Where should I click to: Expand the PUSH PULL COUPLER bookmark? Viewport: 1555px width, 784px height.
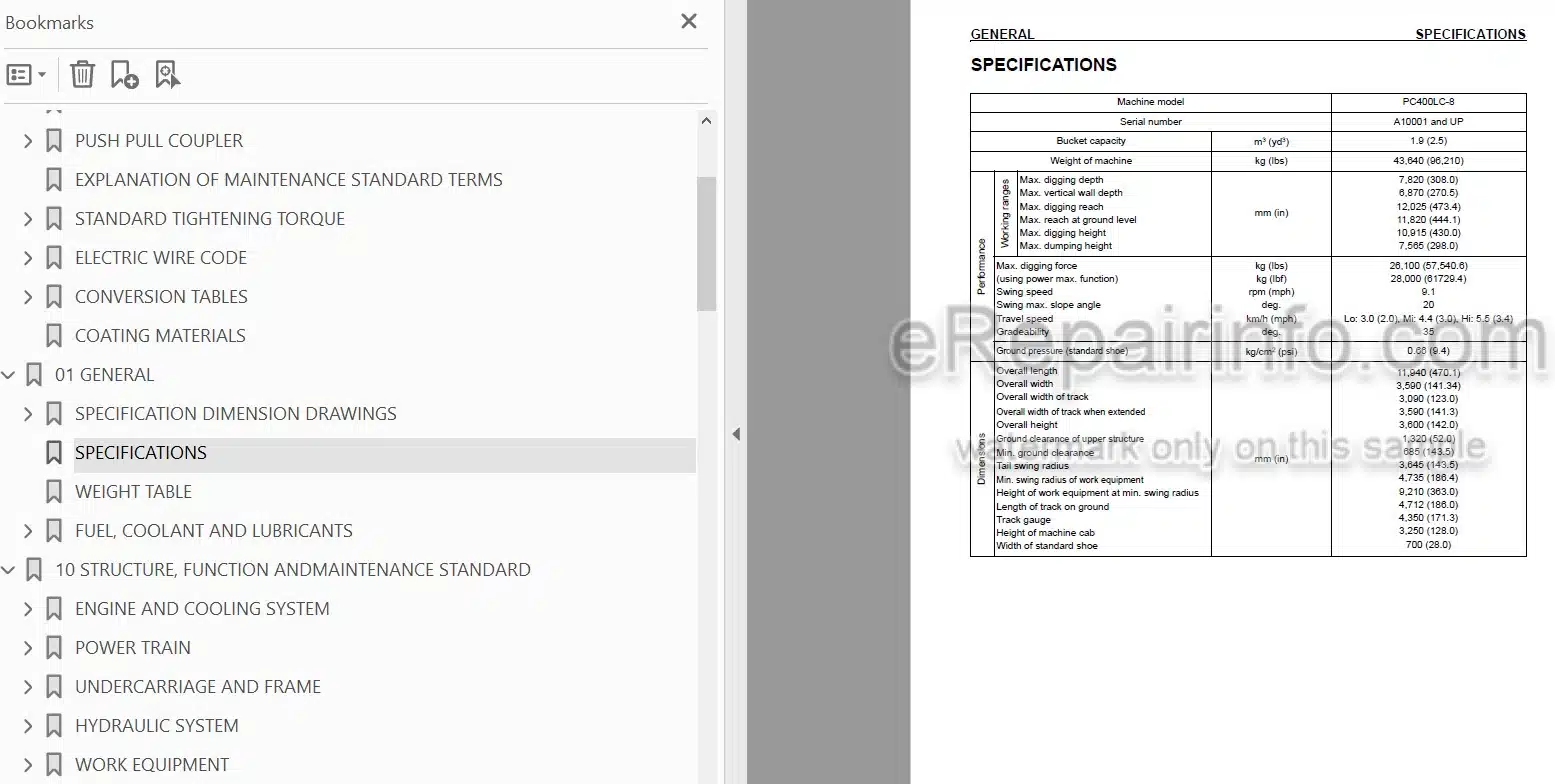[28, 141]
